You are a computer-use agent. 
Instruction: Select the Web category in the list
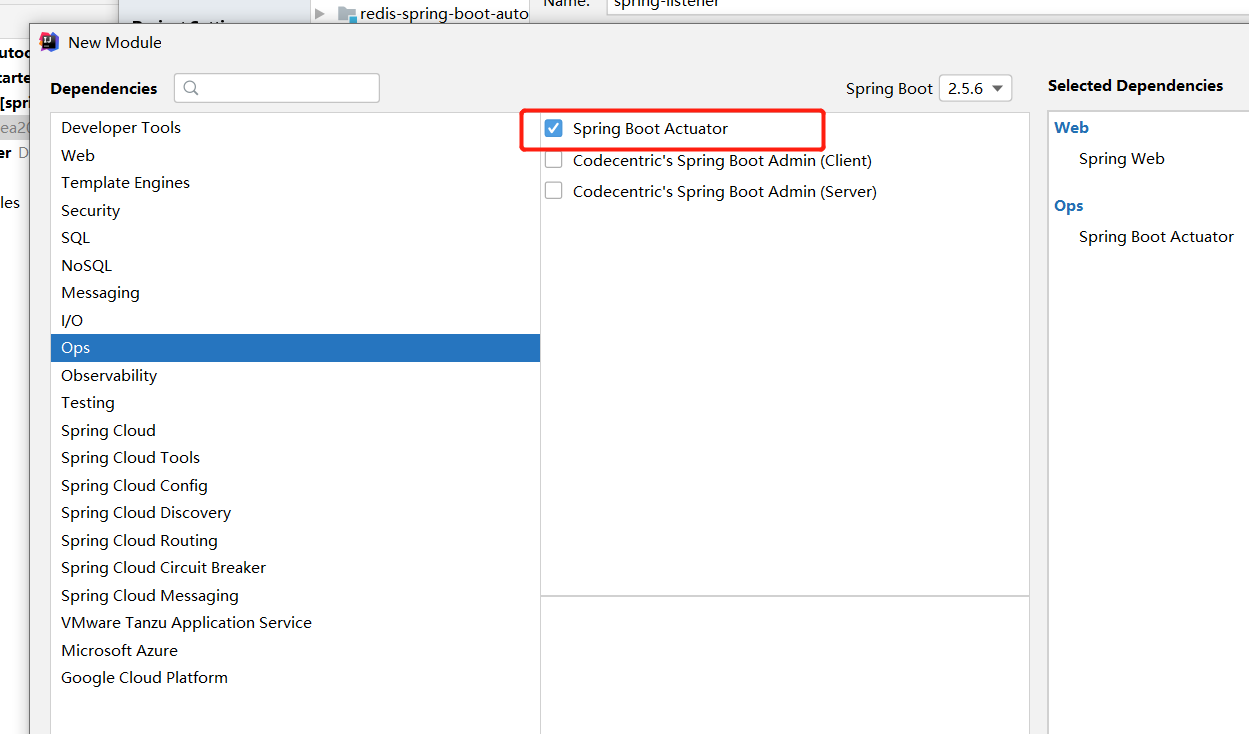[295, 155]
